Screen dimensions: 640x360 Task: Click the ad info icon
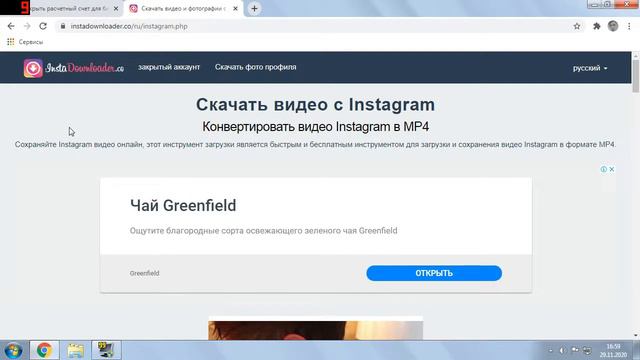point(603,169)
